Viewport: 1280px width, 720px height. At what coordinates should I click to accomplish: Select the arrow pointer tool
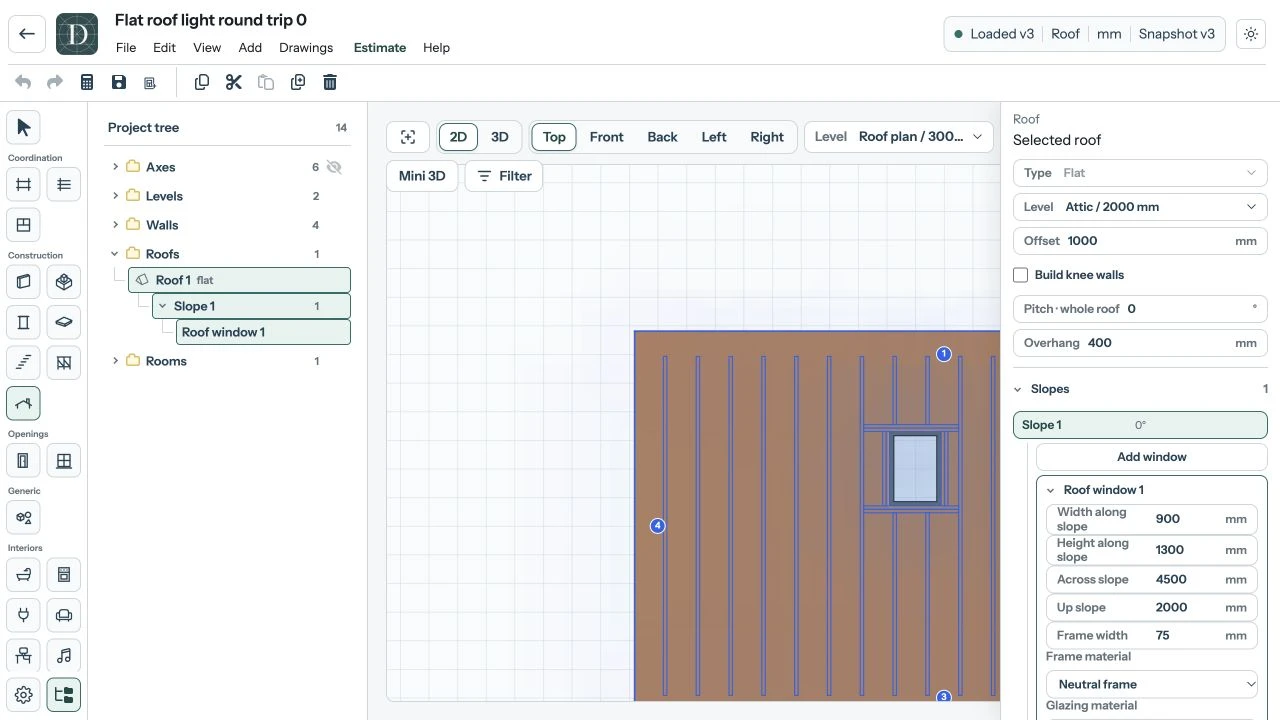coord(23,127)
